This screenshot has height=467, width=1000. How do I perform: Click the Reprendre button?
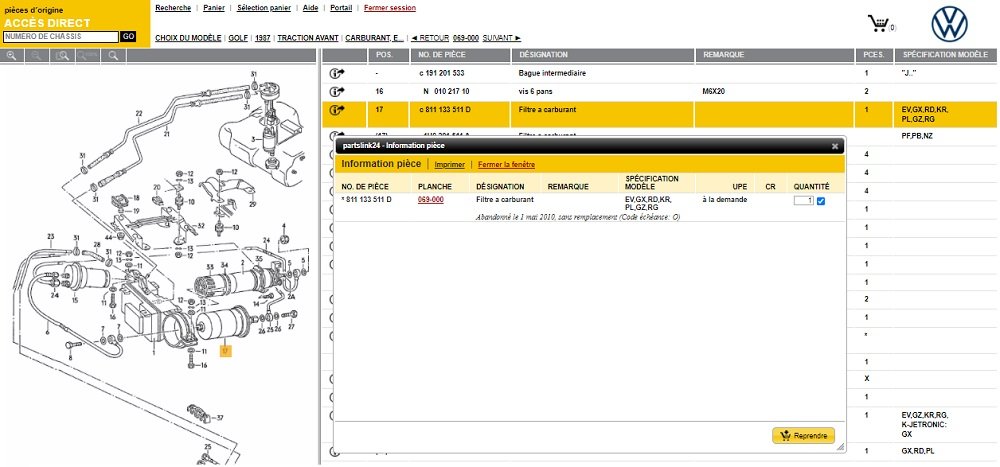coord(804,436)
